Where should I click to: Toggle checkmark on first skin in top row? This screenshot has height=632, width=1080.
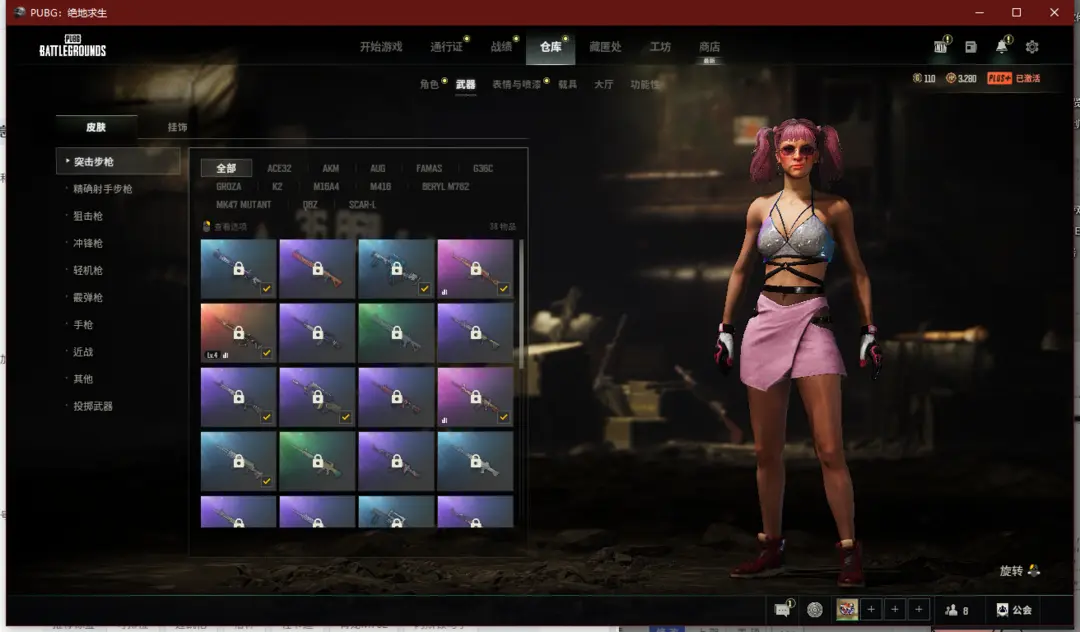tap(267, 288)
